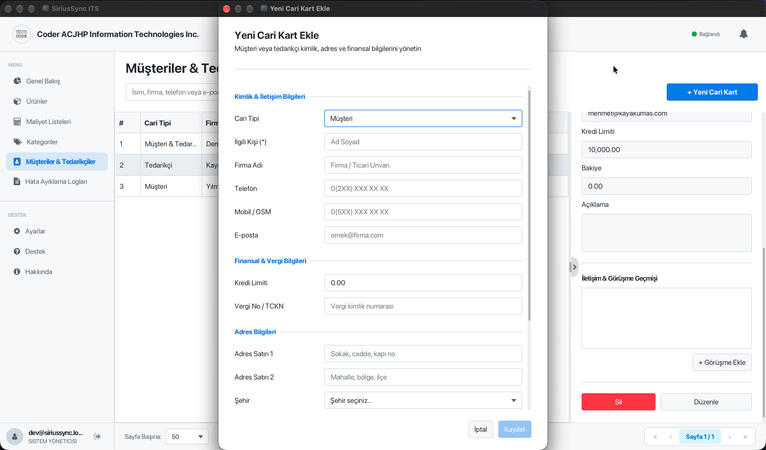Focus the Mobil / GSM field
Image resolution: width=766 pixels, height=450 pixels.
[423, 212]
